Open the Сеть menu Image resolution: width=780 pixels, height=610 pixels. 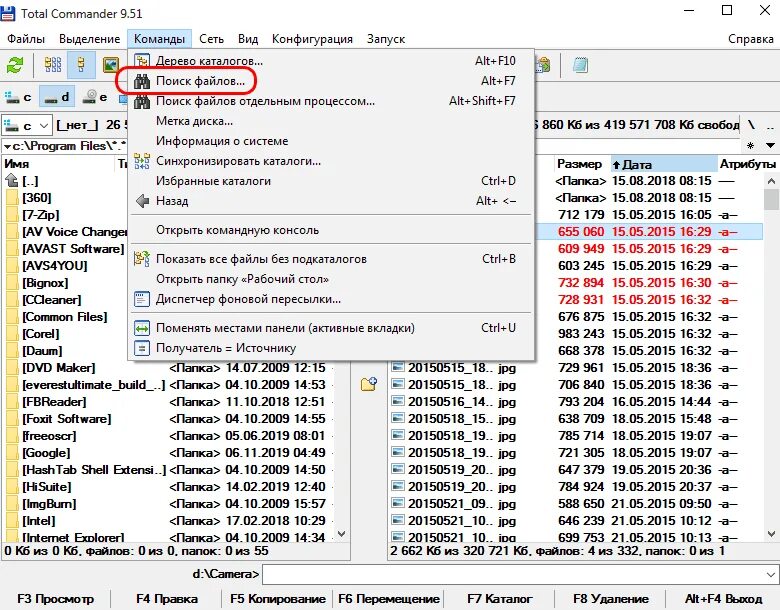(211, 39)
